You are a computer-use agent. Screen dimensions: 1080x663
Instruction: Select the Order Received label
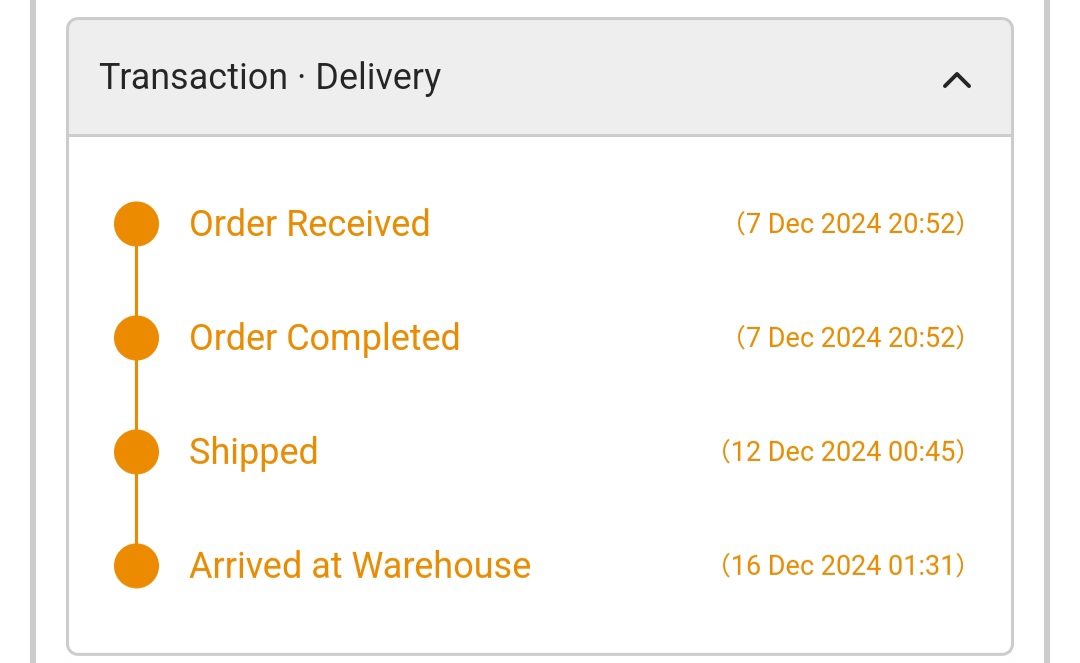pos(309,223)
